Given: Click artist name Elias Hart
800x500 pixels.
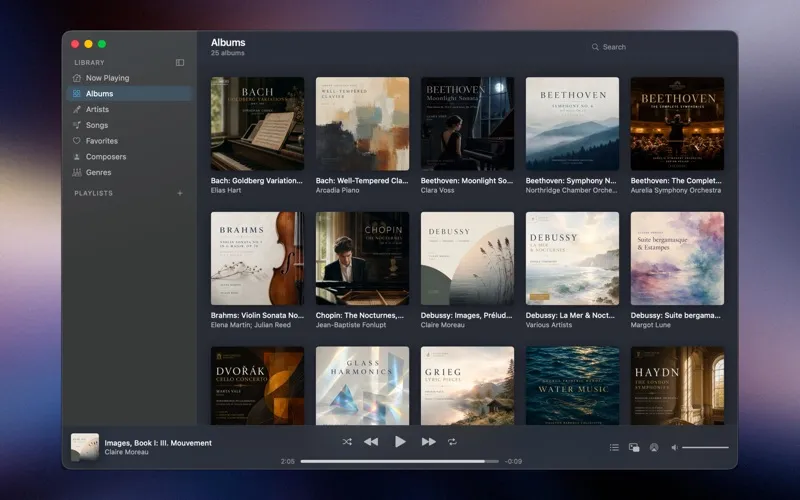Looking at the screenshot, I should 226,190.
